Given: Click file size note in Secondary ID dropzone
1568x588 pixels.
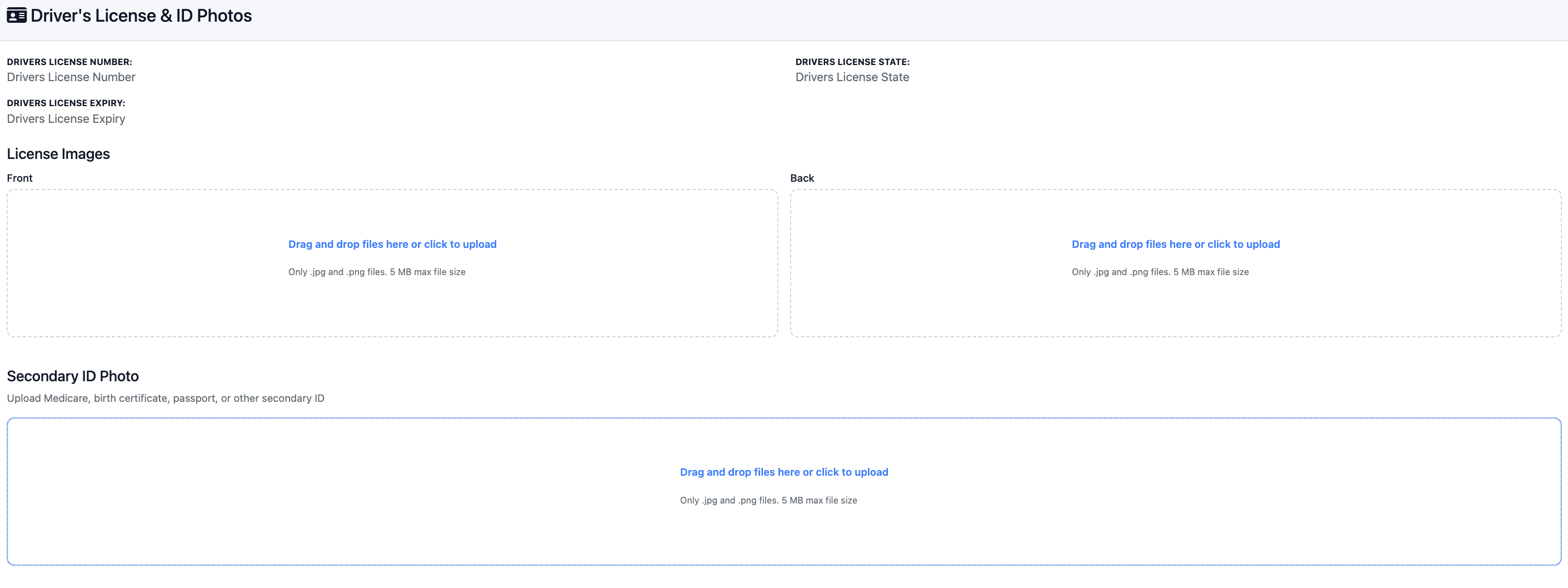Looking at the screenshot, I should coord(768,500).
